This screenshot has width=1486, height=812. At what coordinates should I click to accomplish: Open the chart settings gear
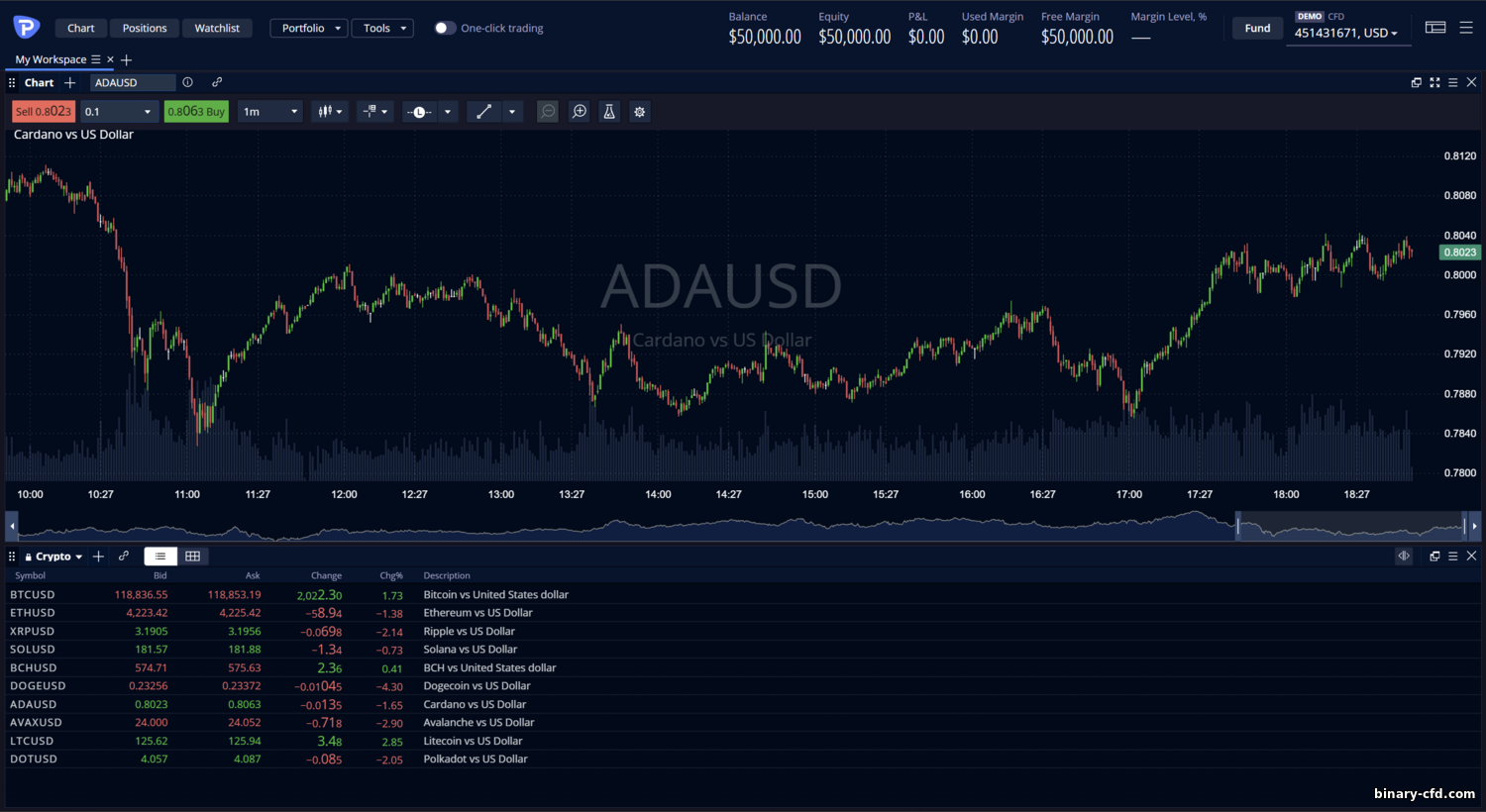coord(640,112)
